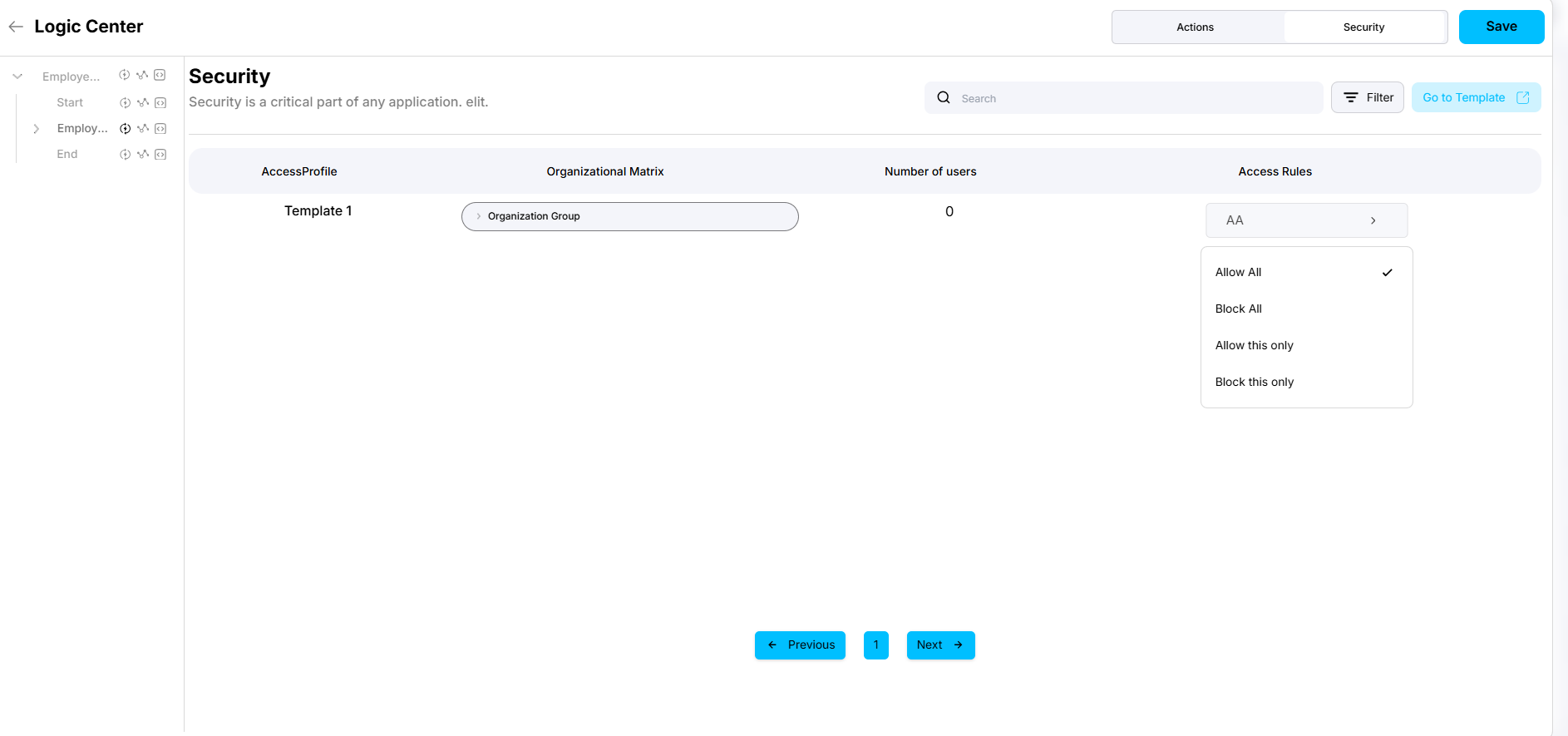1568x736 pixels.
Task: Open the AA access rules dropdown
Action: (x=1306, y=220)
